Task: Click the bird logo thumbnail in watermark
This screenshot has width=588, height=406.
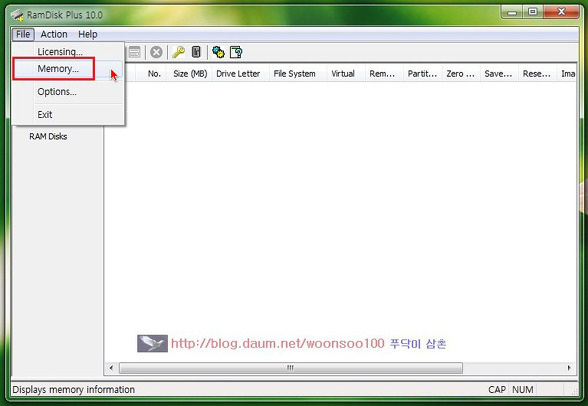Action: coord(152,343)
